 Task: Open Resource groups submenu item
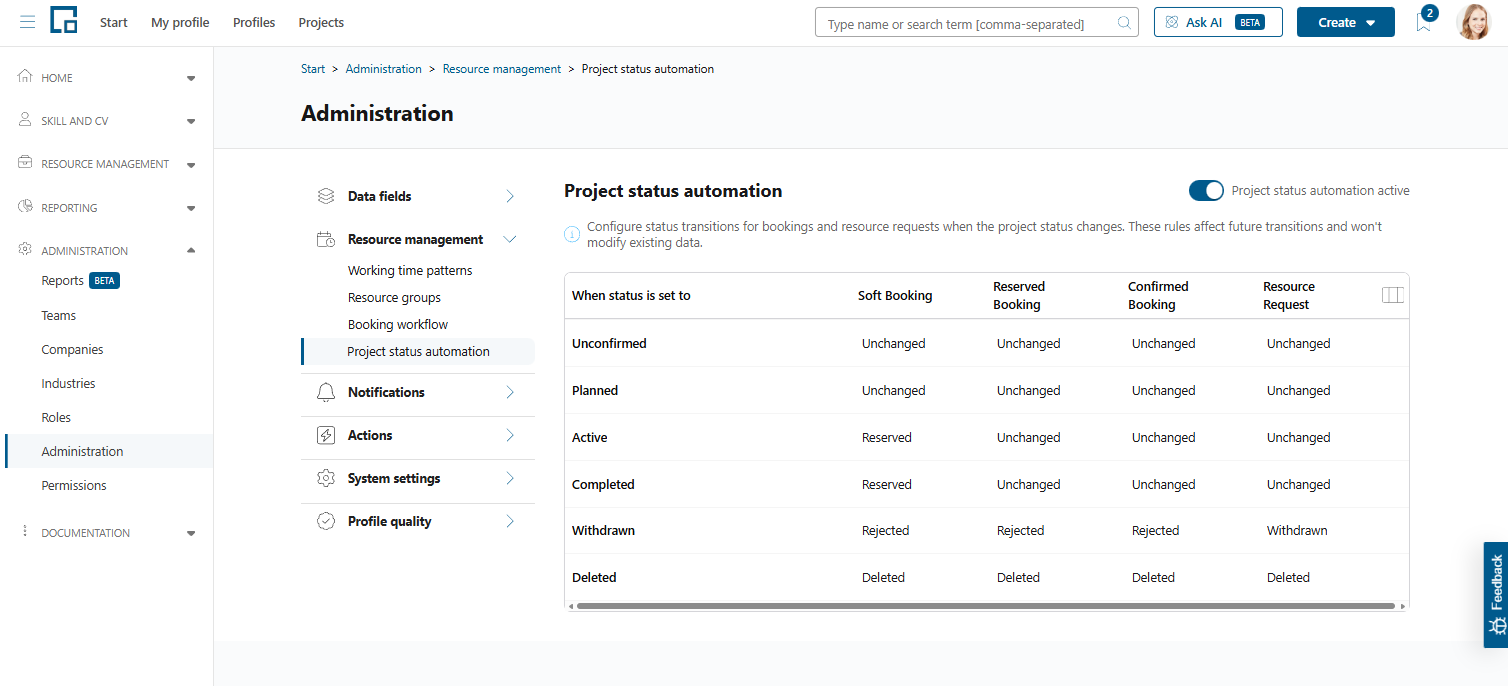[x=394, y=297]
